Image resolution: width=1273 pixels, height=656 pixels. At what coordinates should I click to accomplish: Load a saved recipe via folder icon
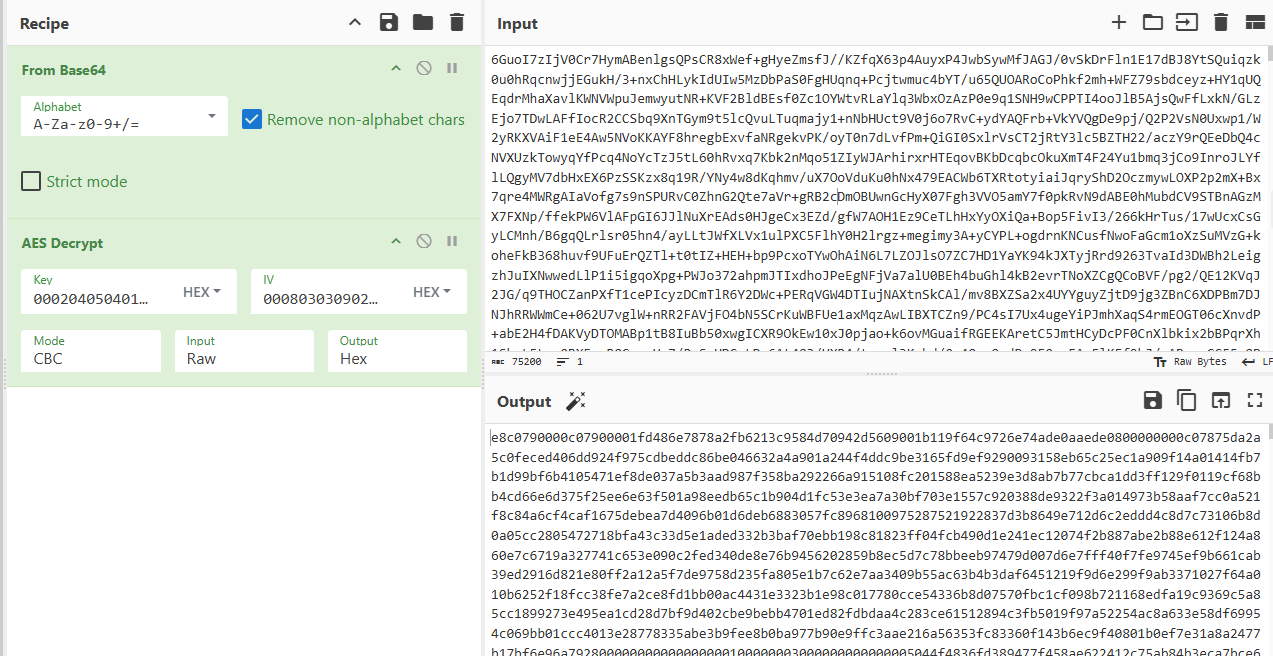coord(423,22)
